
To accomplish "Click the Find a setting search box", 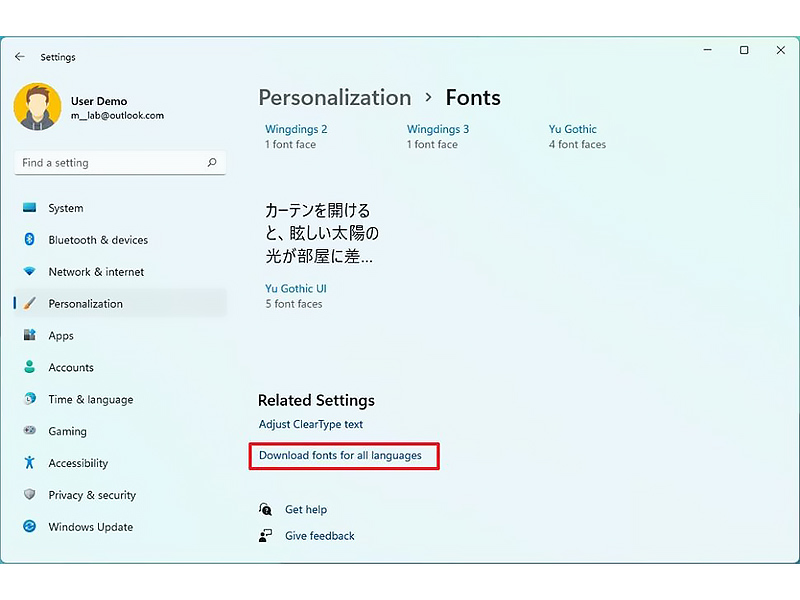I will 120,163.
